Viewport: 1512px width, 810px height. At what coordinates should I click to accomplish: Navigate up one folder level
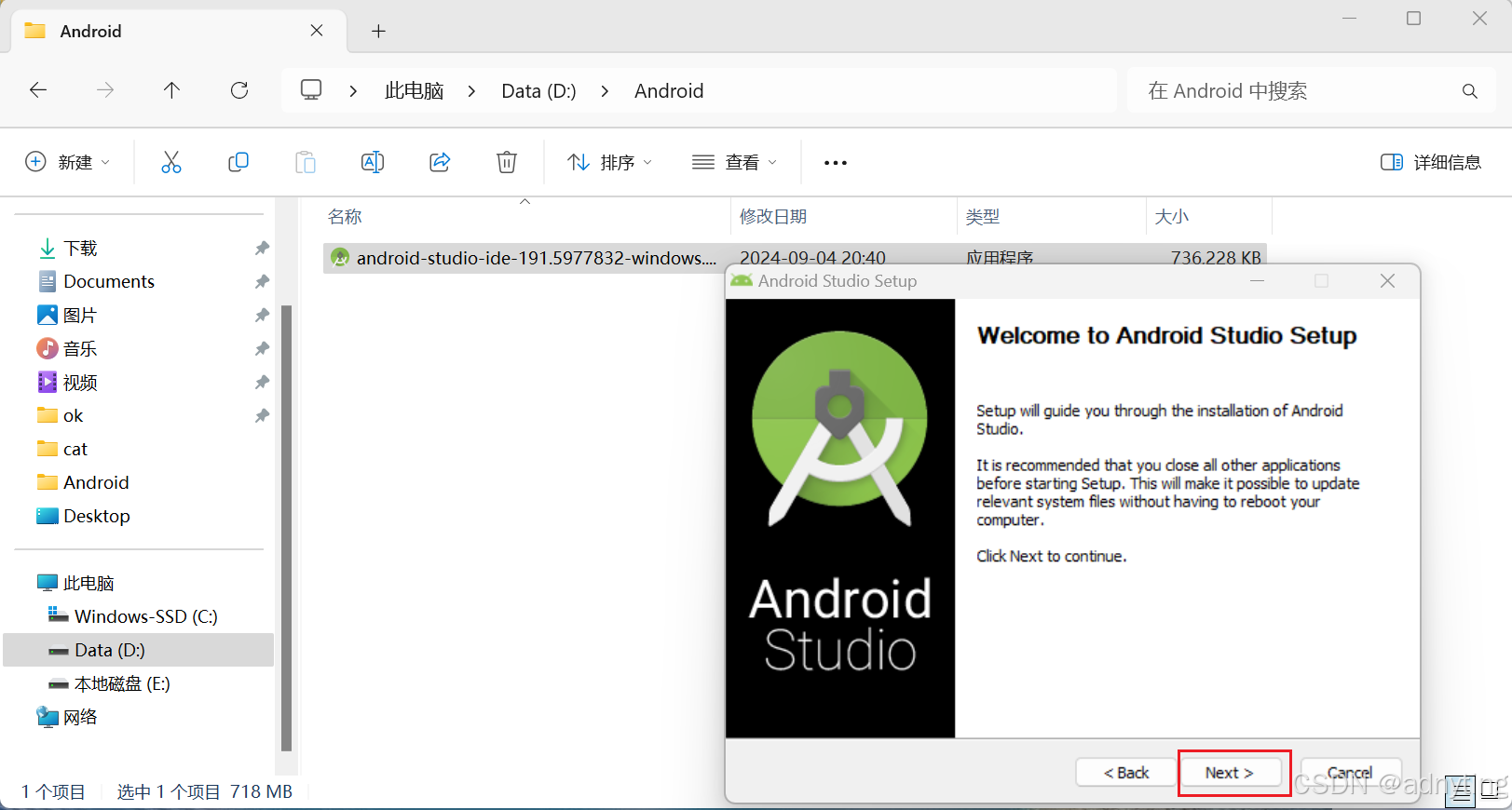coord(171,90)
